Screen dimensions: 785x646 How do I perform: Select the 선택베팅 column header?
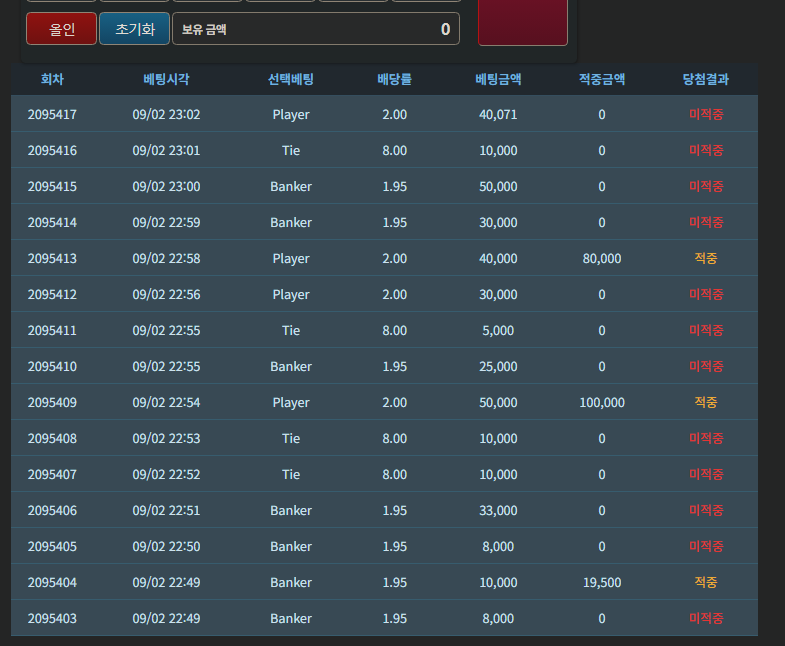(291, 79)
